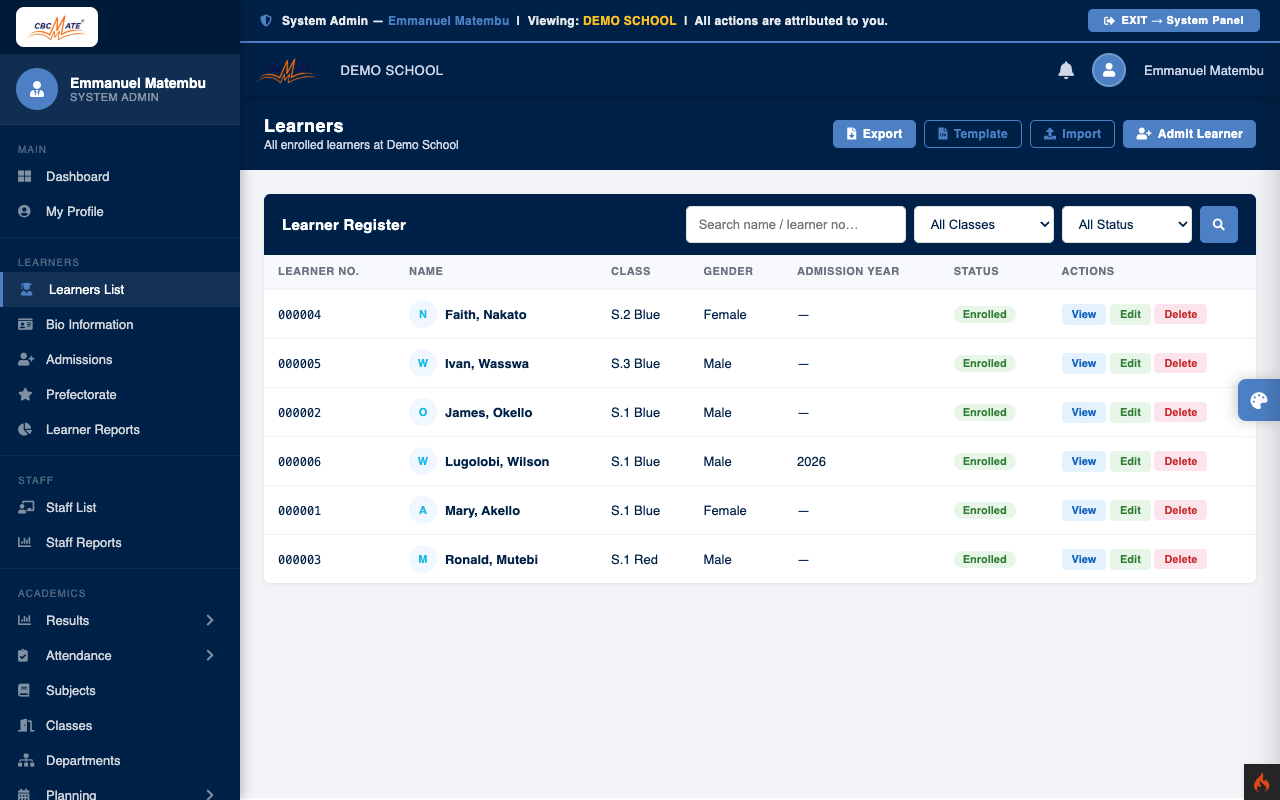Click the CBC Mate logo in sidebar

57,27
